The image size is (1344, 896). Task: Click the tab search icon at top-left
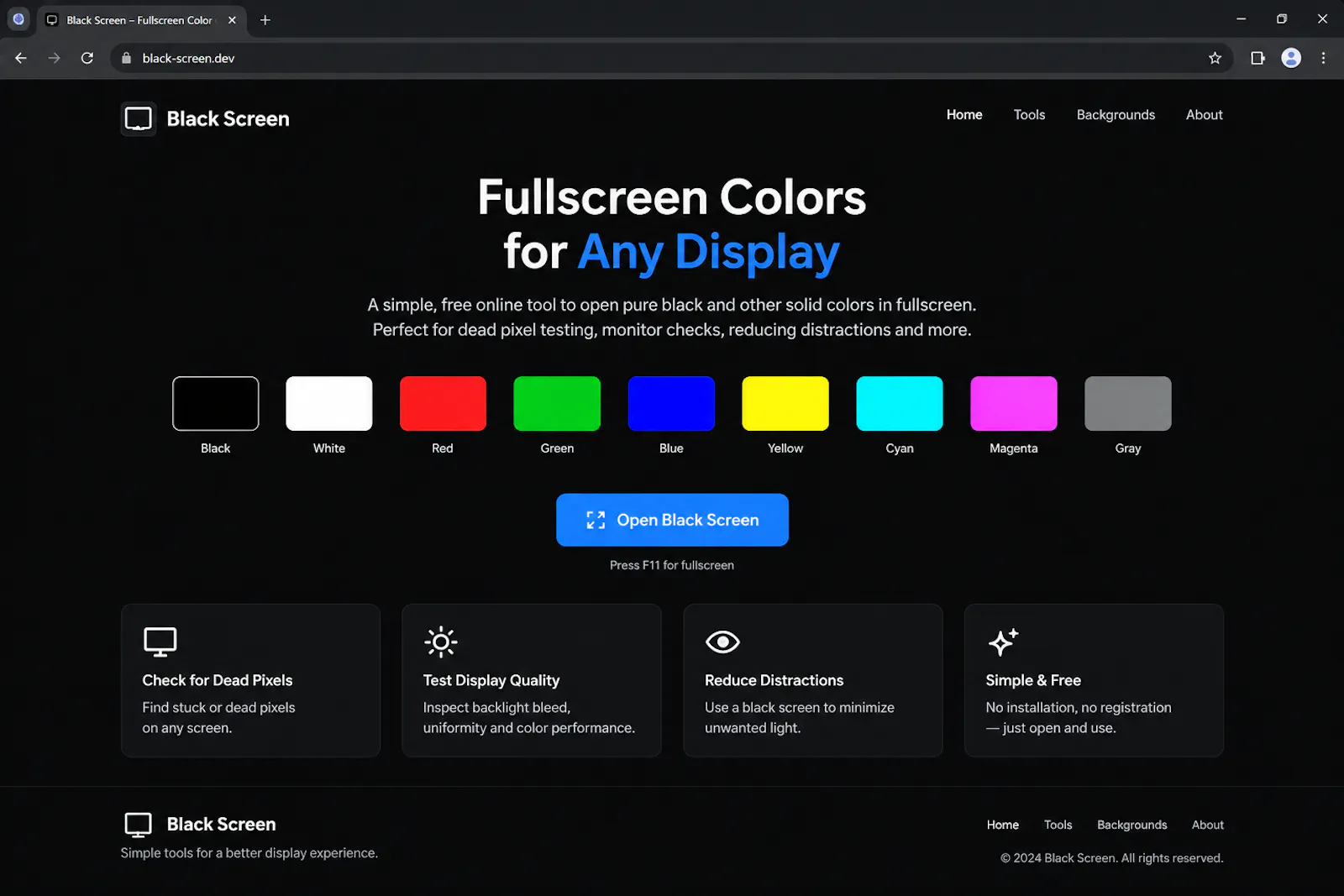[x=18, y=18]
